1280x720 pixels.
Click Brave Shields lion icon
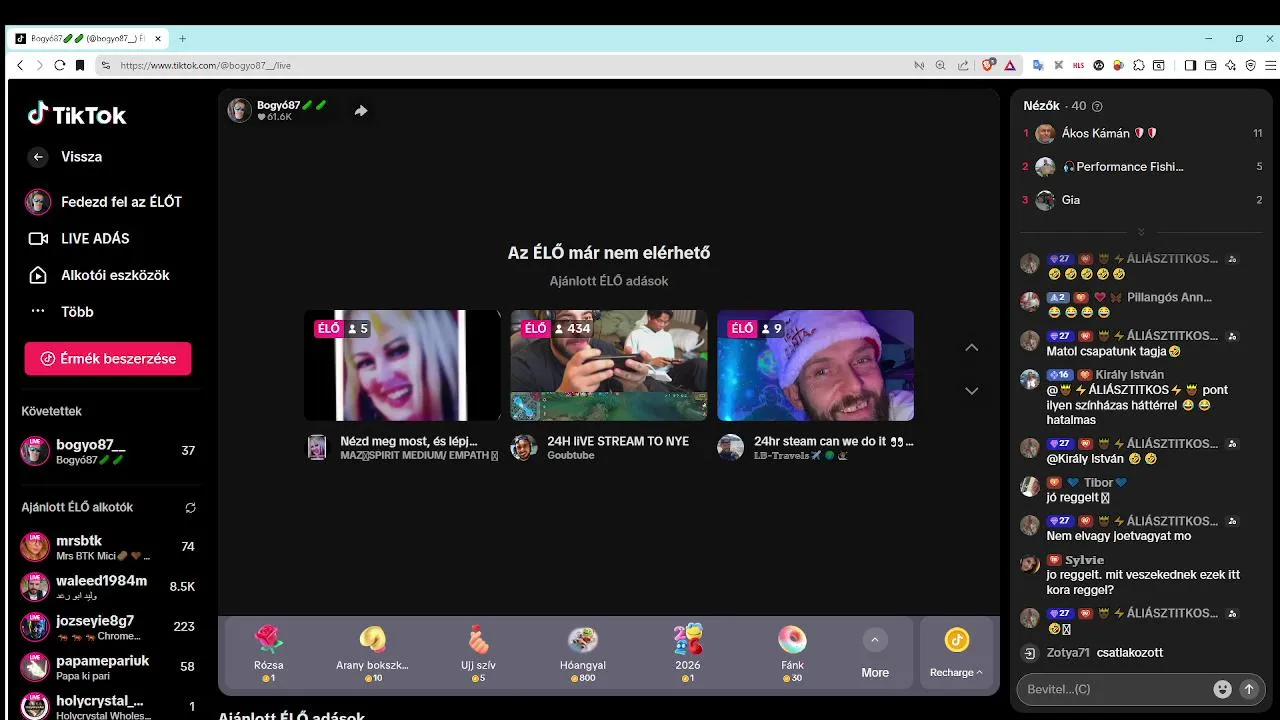[x=988, y=65]
